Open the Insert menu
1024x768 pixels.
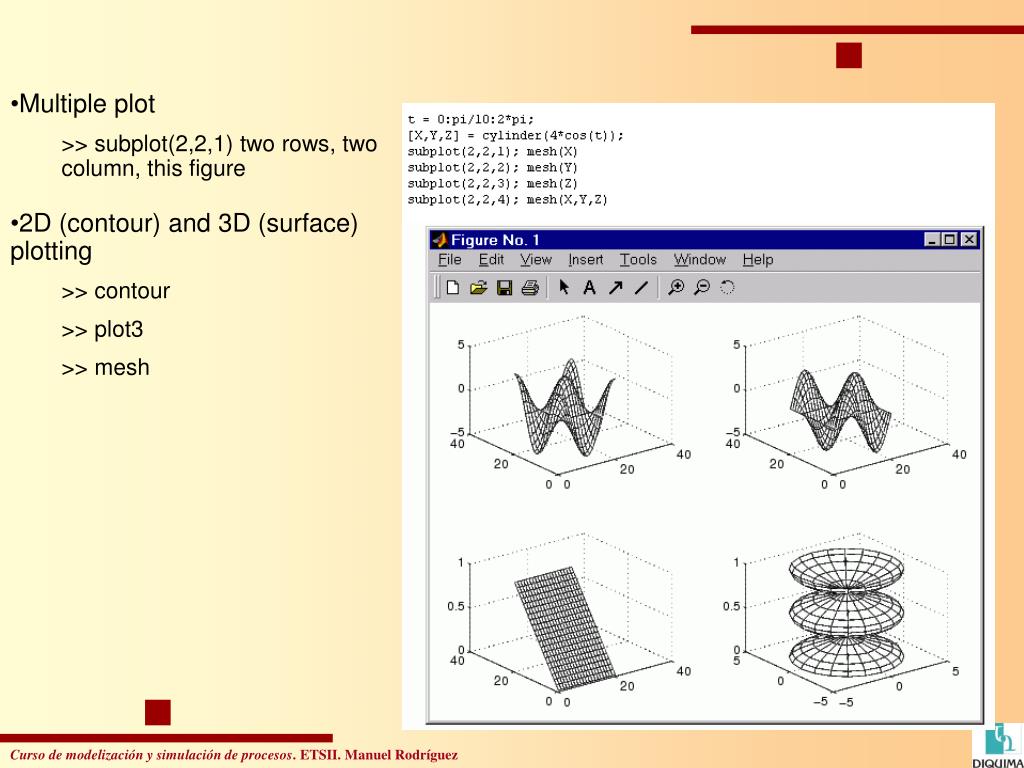(586, 259)
